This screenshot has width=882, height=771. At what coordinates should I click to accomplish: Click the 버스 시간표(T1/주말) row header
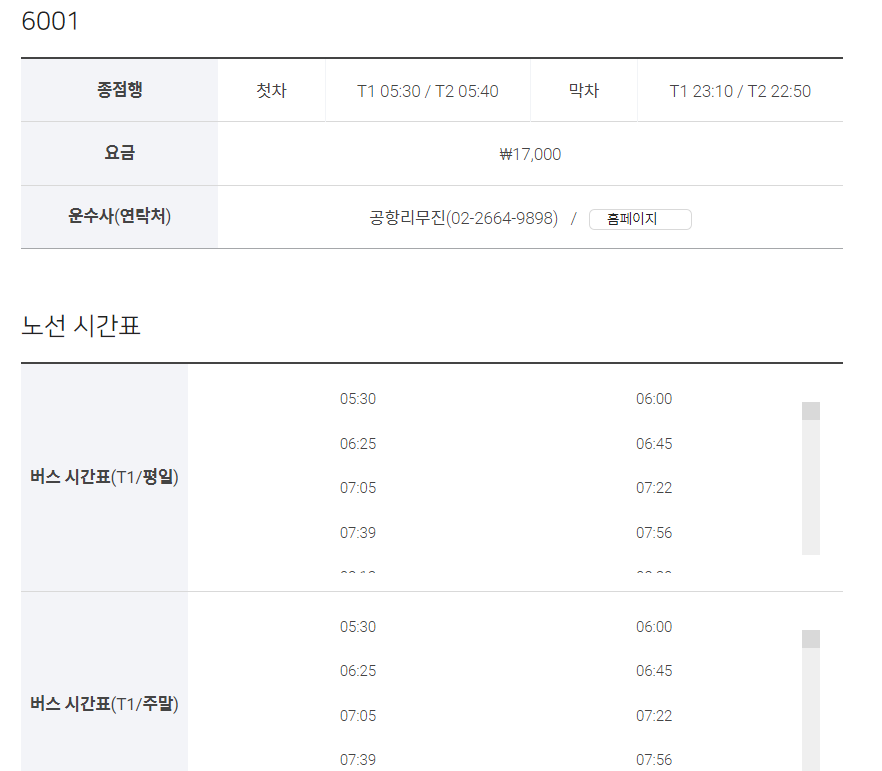coord(104,704)
